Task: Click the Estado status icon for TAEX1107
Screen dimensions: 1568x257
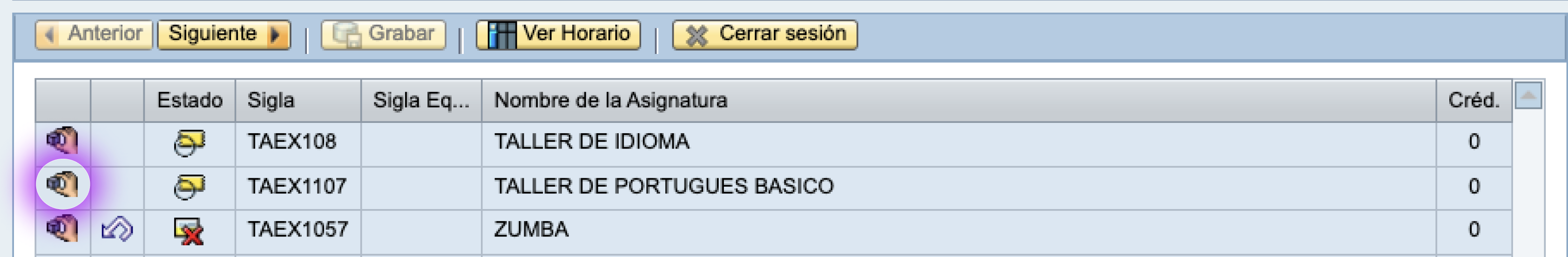Action: 189,186
